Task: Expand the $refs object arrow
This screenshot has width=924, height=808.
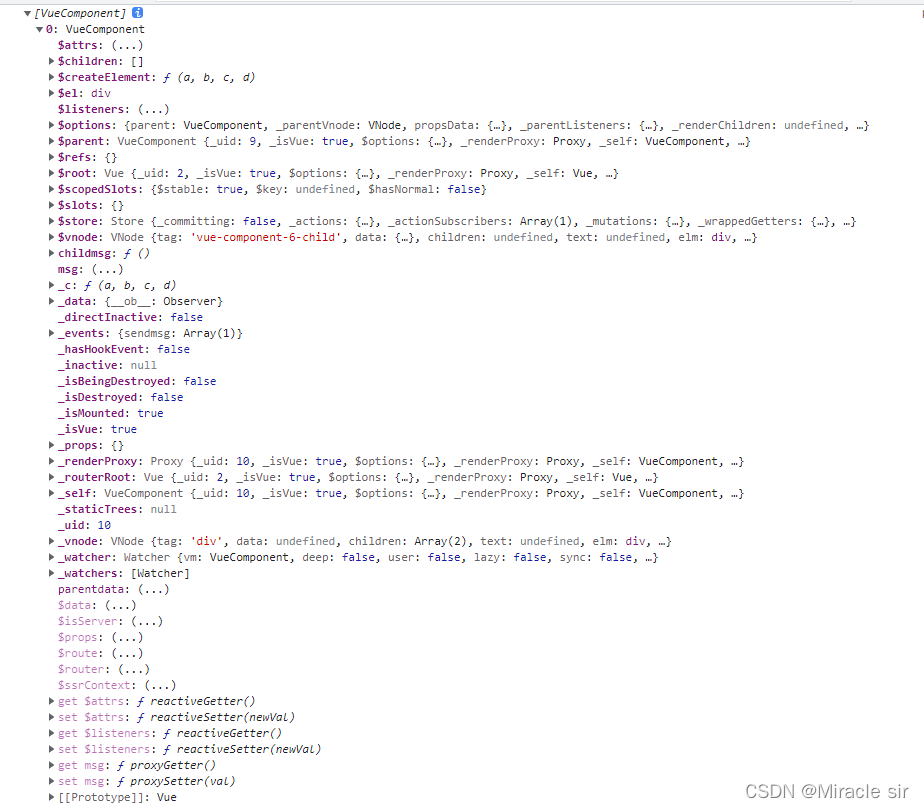Action: point(51,157)
